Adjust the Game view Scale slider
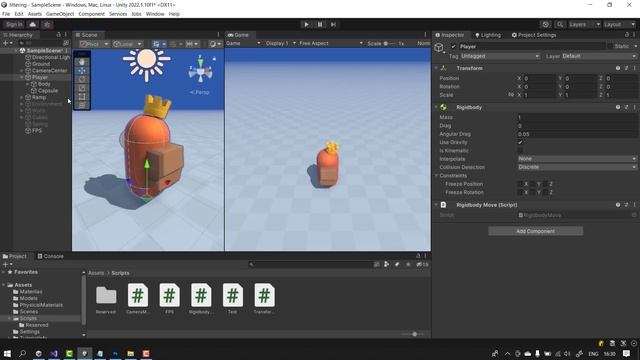The image size is (640, 360). pyautogui.click(x=389, y=43)
